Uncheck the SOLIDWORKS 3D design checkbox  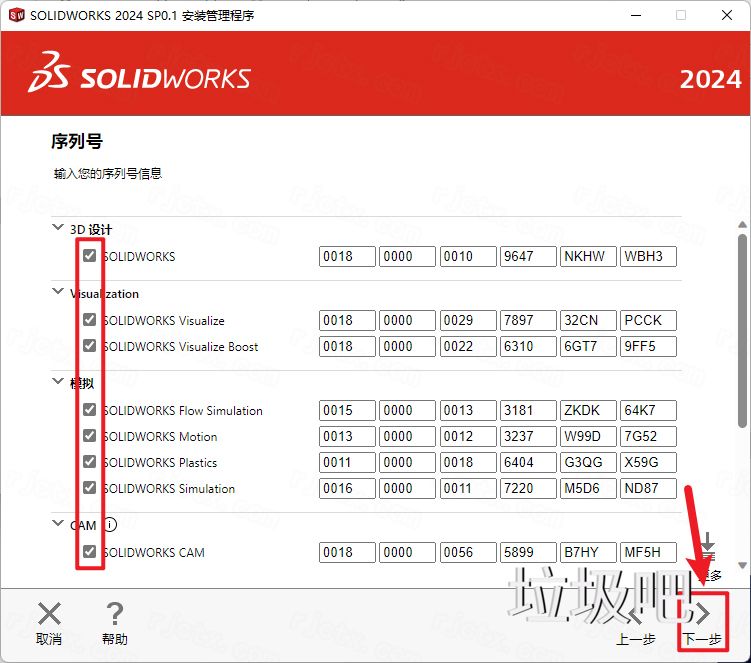point(90,256)
